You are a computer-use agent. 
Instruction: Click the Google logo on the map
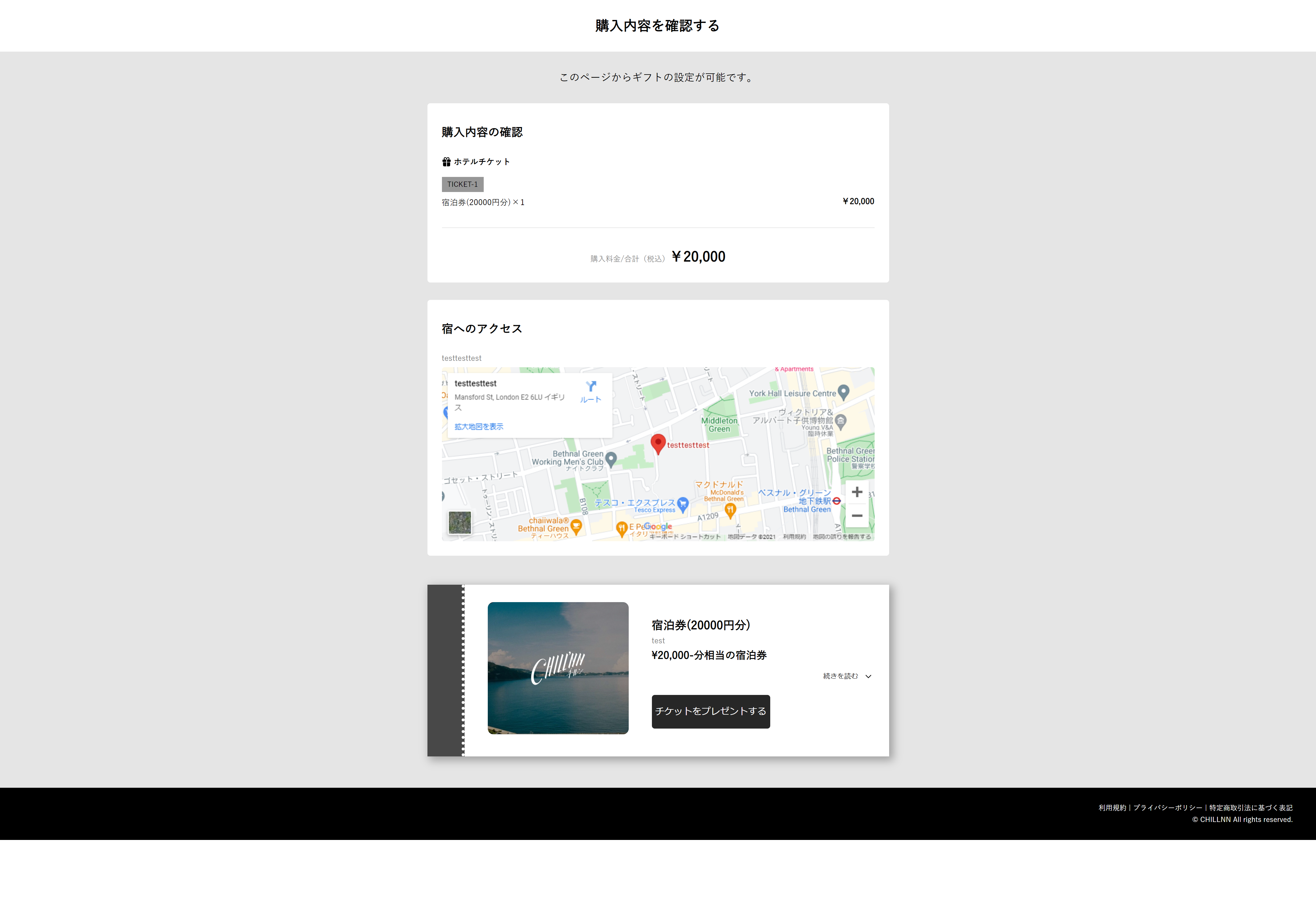click(x=658, y=526)
